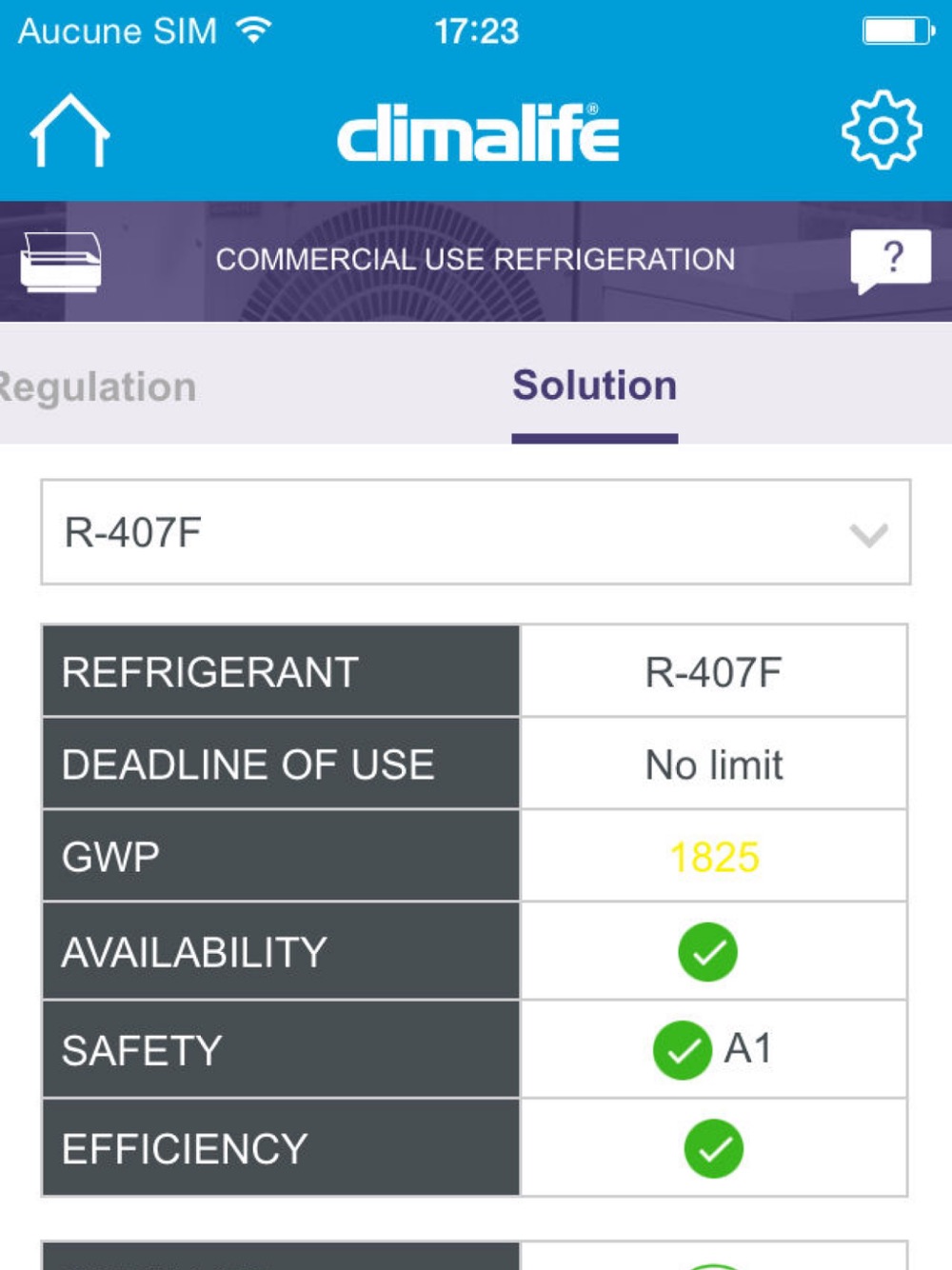Image resolution: width=952 pixels, height=1270 pixels.
Task: Tap the A1 safety classification text
Action: click(747, 1048)
